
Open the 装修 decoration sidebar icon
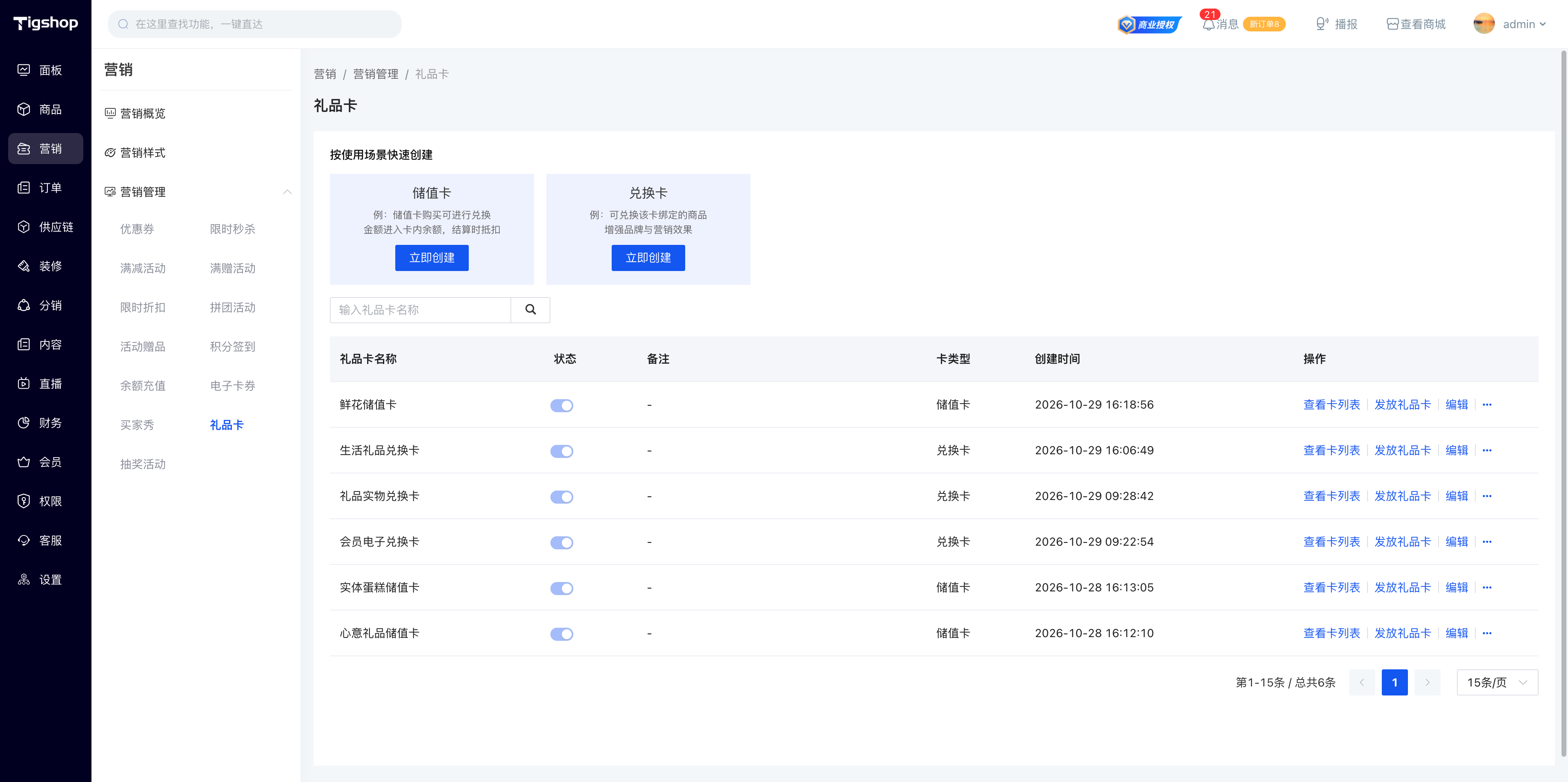24,266
